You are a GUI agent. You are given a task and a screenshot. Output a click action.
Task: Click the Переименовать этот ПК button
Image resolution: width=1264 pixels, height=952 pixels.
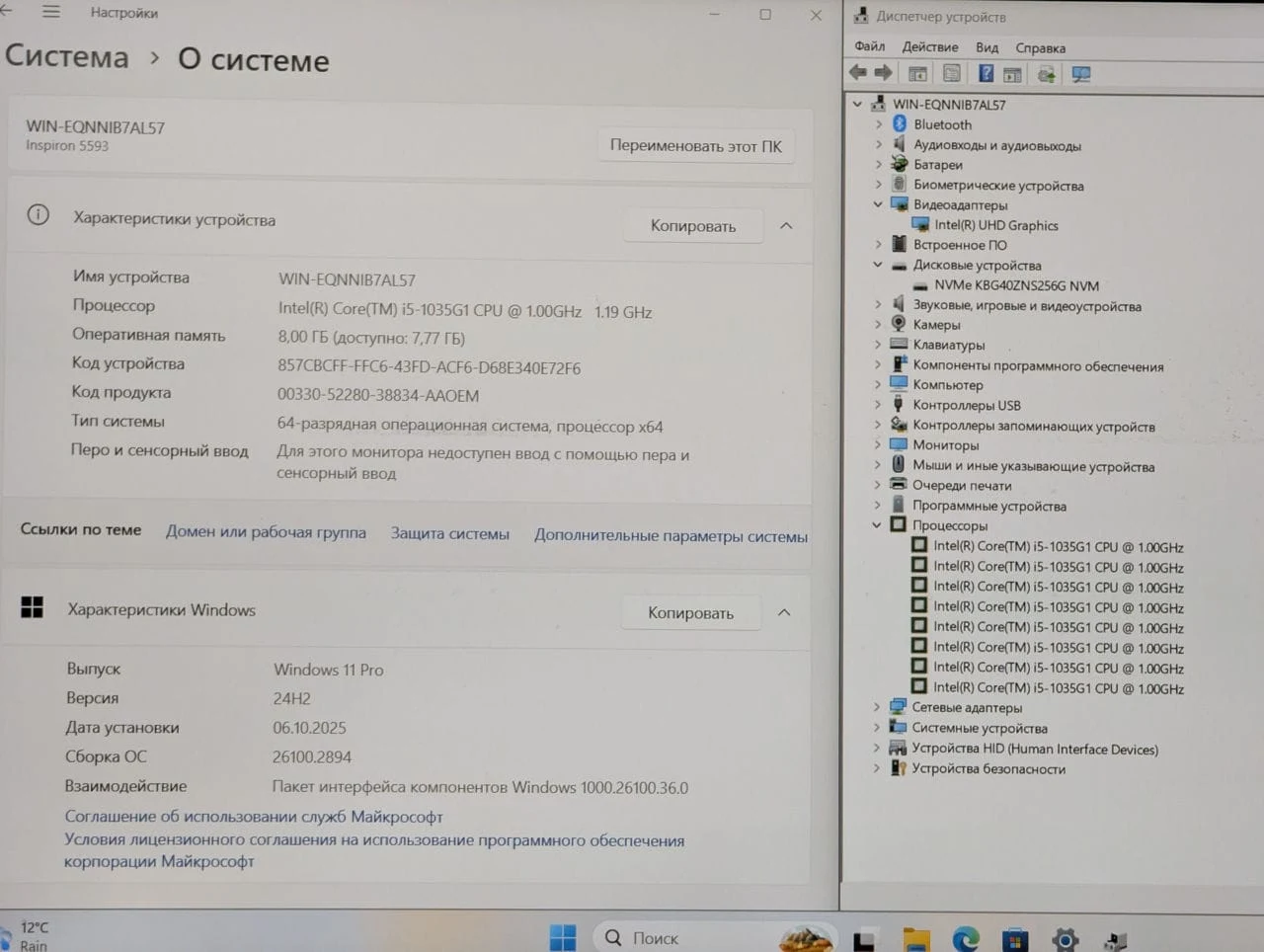pos(695,145)
